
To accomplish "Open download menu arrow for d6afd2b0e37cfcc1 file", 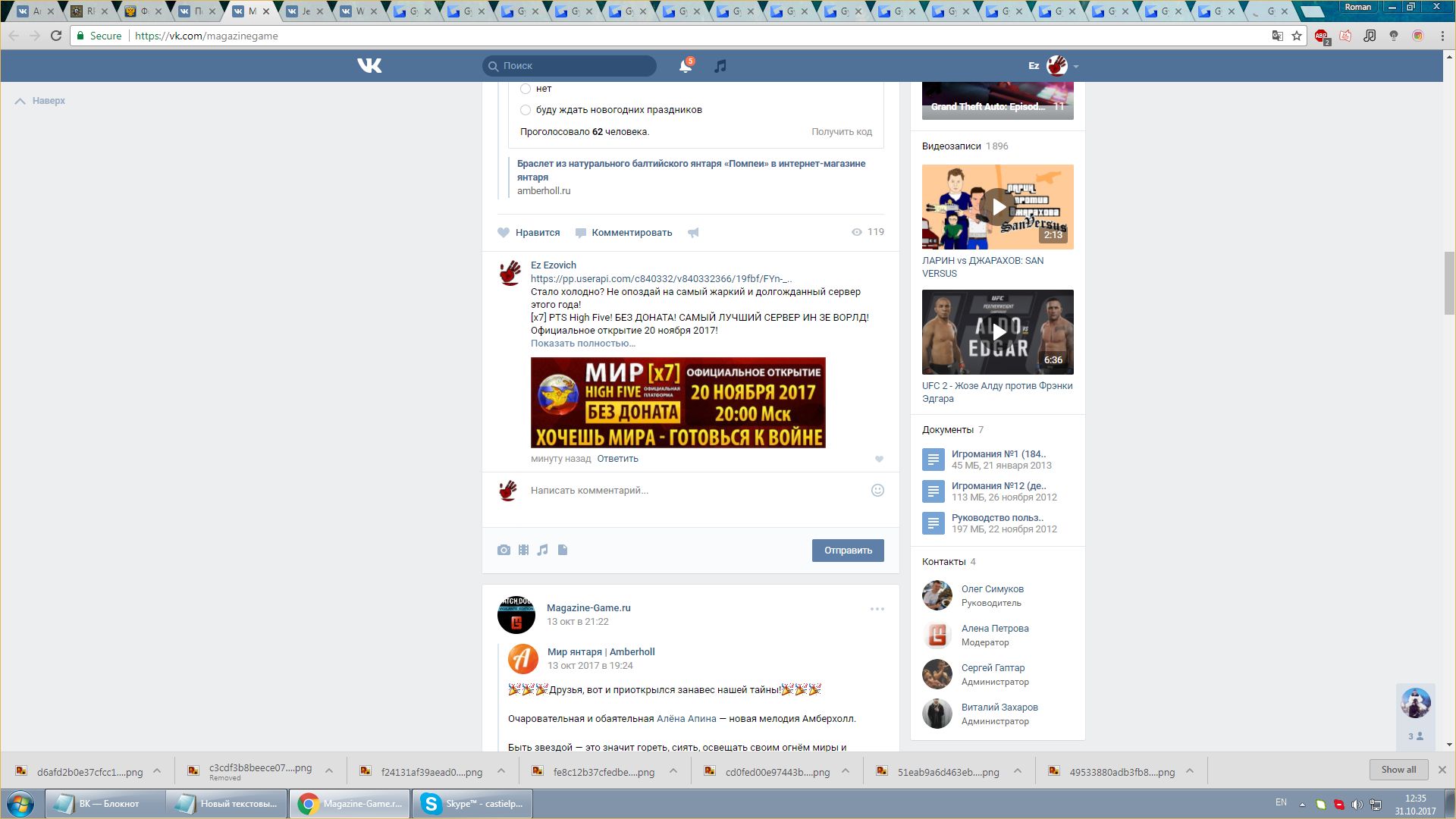I will click(x=157, y=771).
